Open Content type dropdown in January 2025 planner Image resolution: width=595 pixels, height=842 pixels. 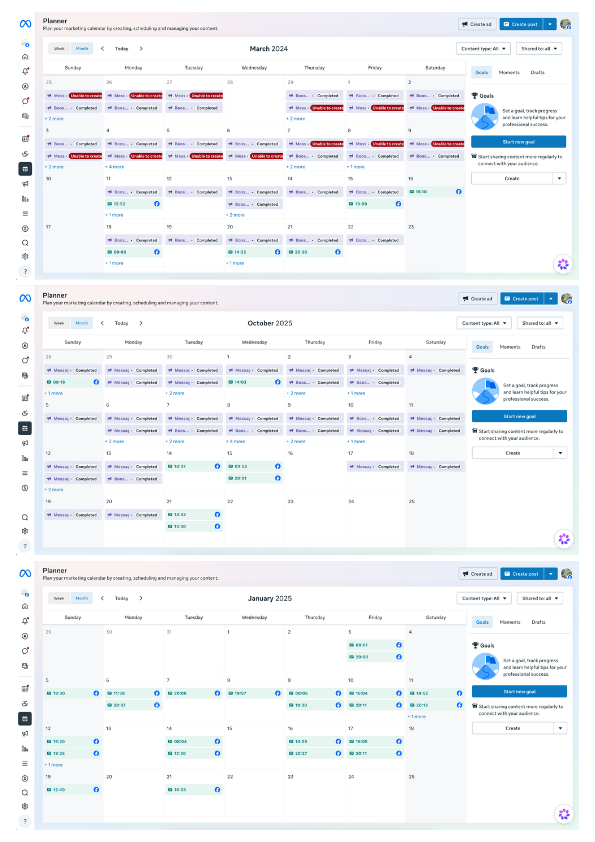(484, 598)
